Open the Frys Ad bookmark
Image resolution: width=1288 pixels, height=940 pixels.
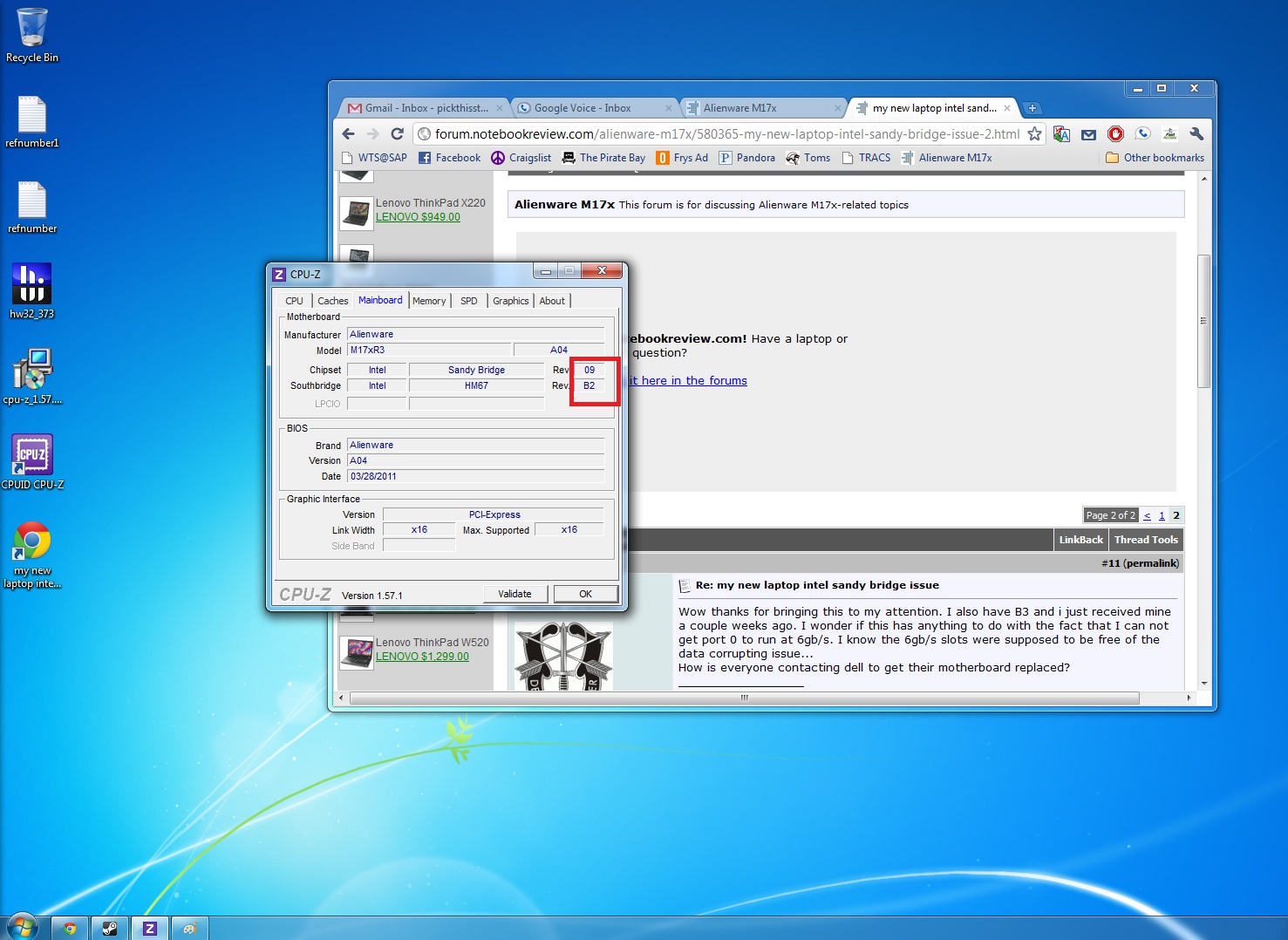click(682, 158)
